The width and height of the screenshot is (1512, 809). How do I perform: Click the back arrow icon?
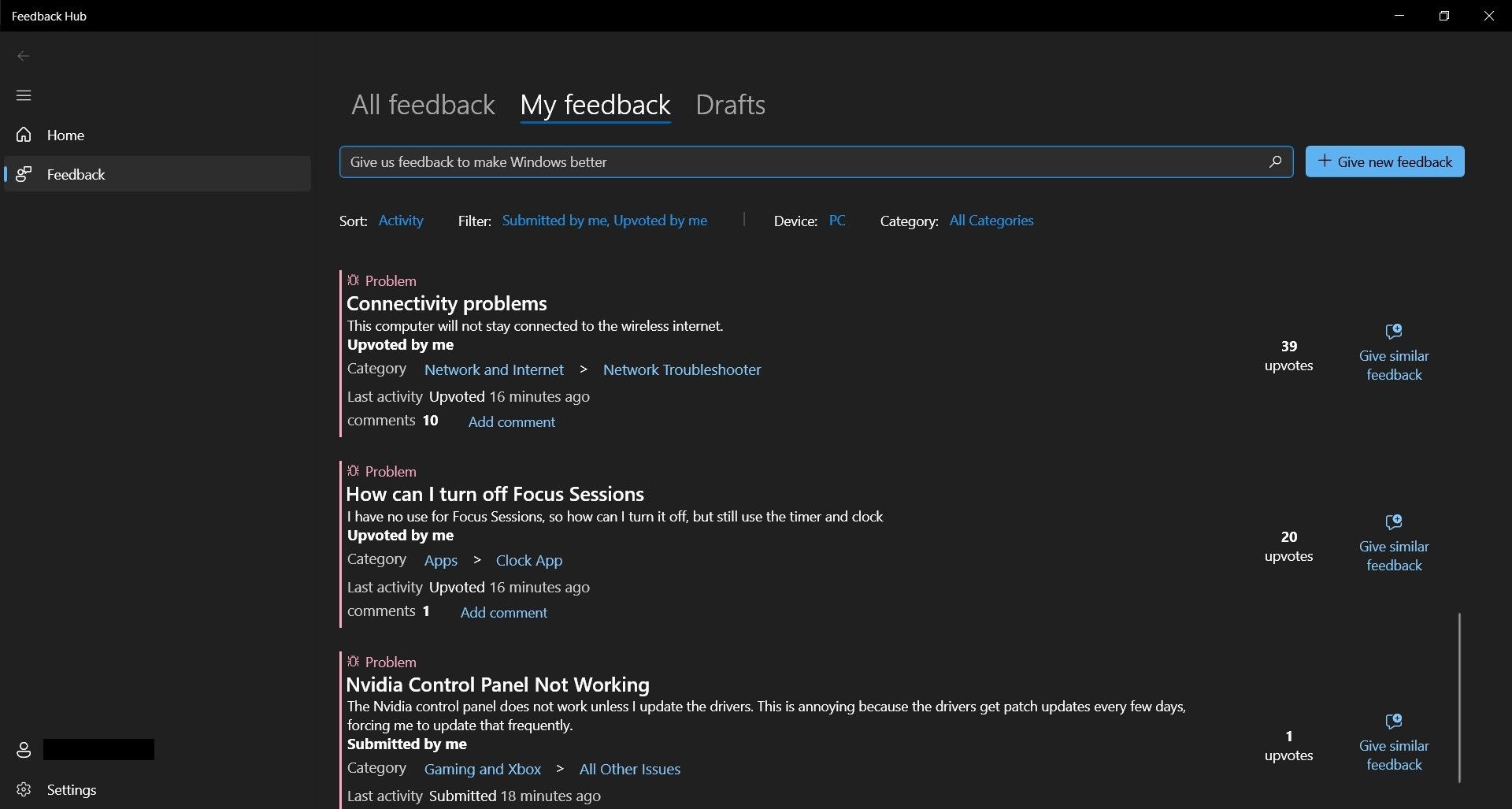click(24, 56)
